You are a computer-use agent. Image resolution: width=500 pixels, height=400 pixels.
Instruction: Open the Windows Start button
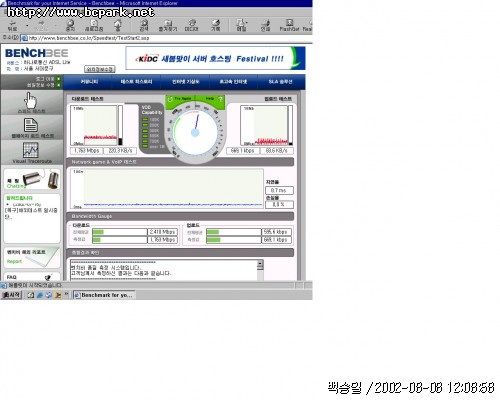tap(12, 295)
